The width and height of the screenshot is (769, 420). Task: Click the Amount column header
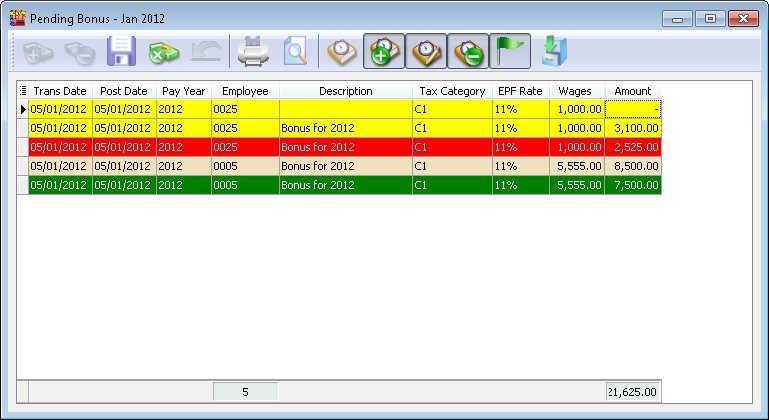click(x=633, y=91)
